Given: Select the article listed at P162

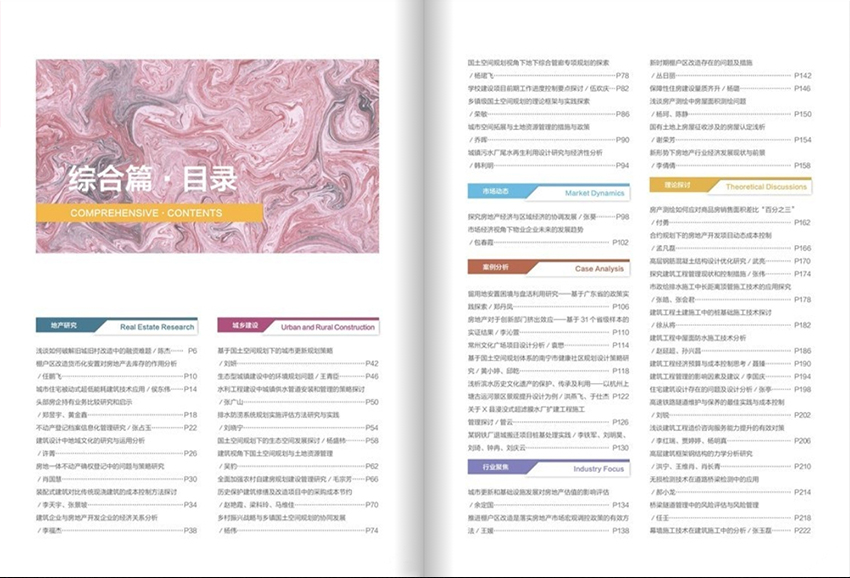Looking at the screenshot, I should point(802,222).
